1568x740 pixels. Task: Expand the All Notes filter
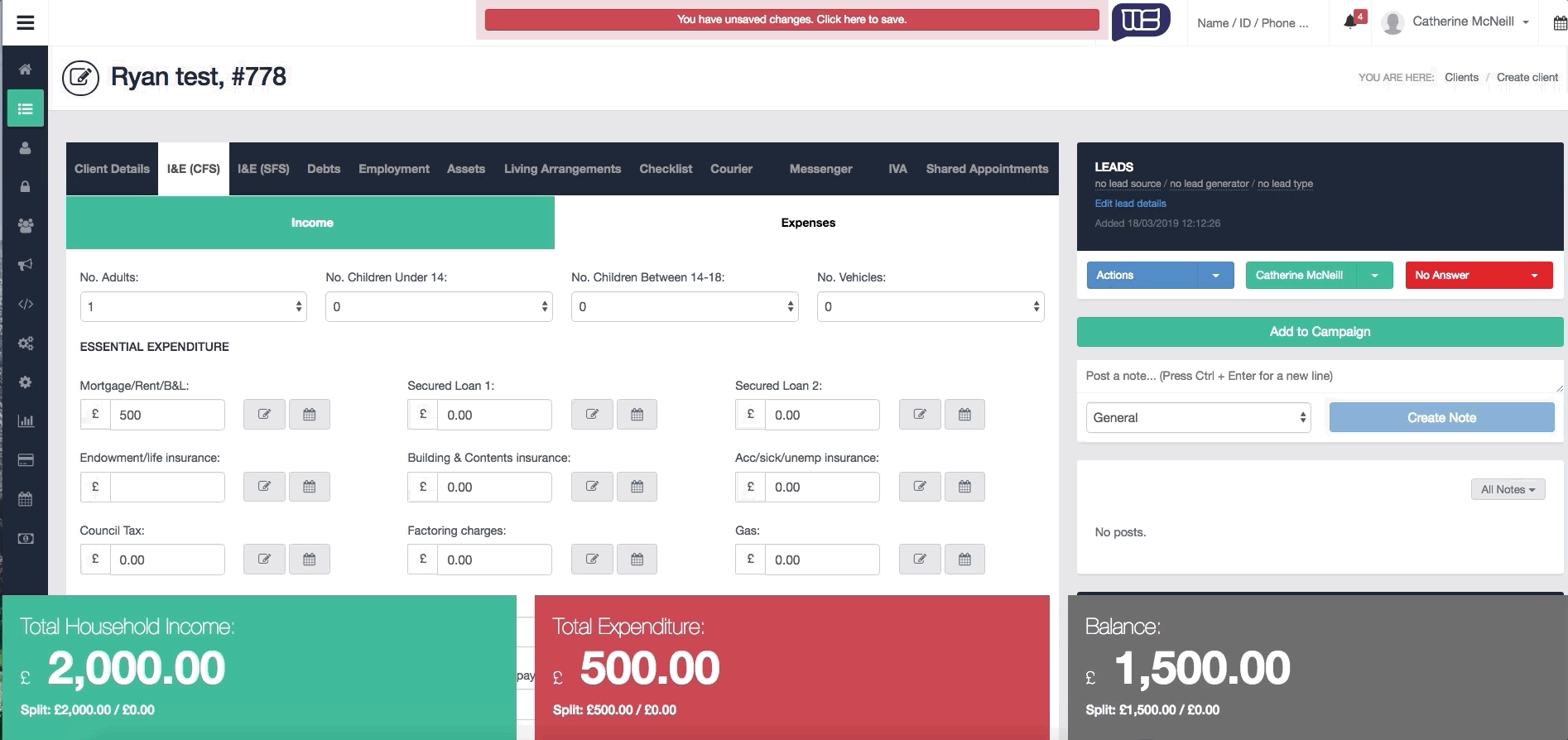click(1507, 490)
